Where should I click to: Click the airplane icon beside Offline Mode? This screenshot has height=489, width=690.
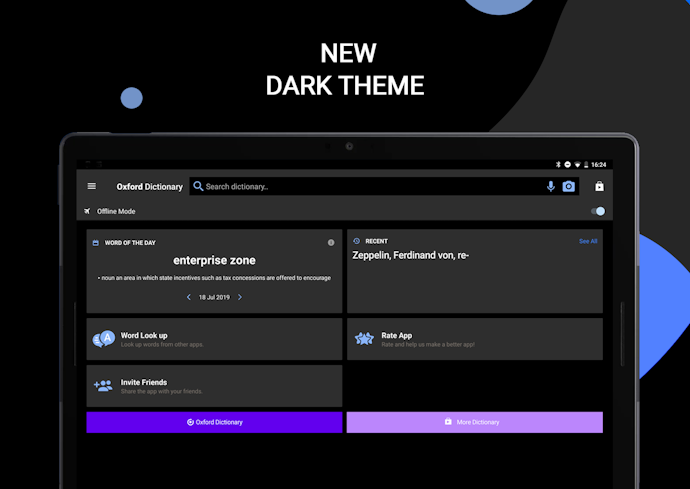[x=87, y=211]
